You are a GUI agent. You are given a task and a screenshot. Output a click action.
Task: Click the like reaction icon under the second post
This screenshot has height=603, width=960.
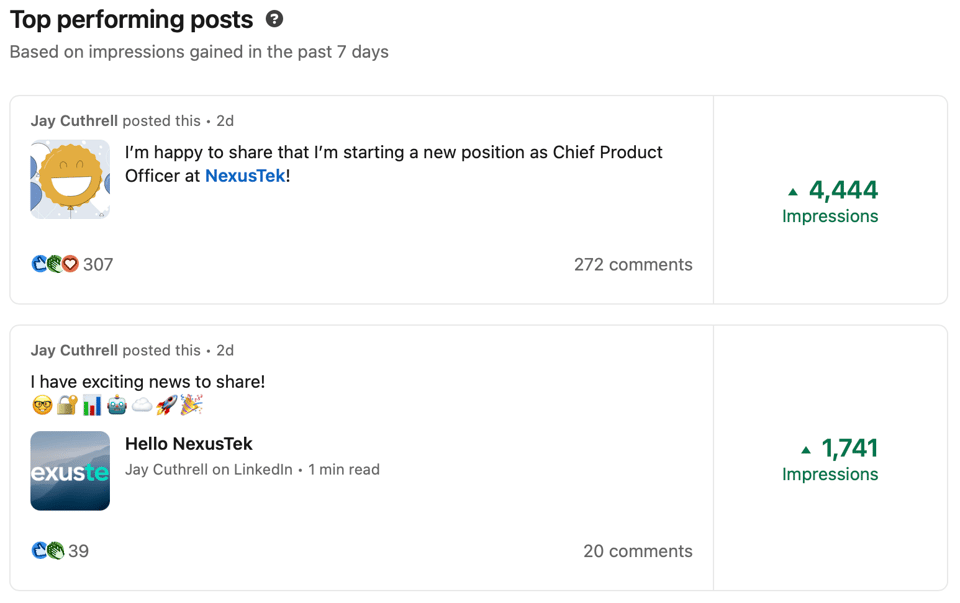[x=40, y=551]
